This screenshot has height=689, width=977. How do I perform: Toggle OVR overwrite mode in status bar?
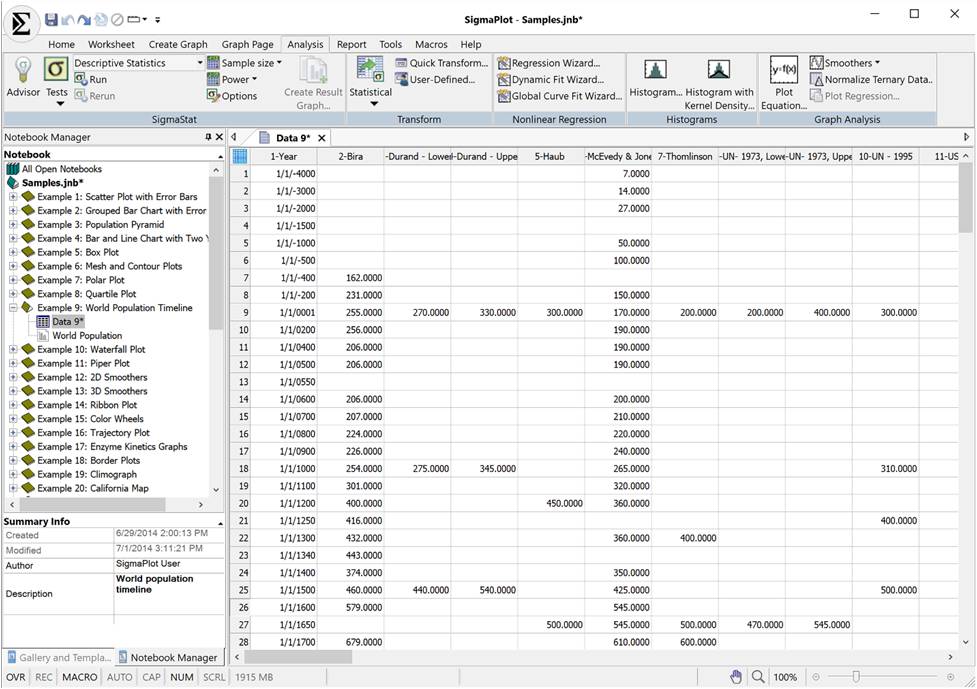point(15,677)
